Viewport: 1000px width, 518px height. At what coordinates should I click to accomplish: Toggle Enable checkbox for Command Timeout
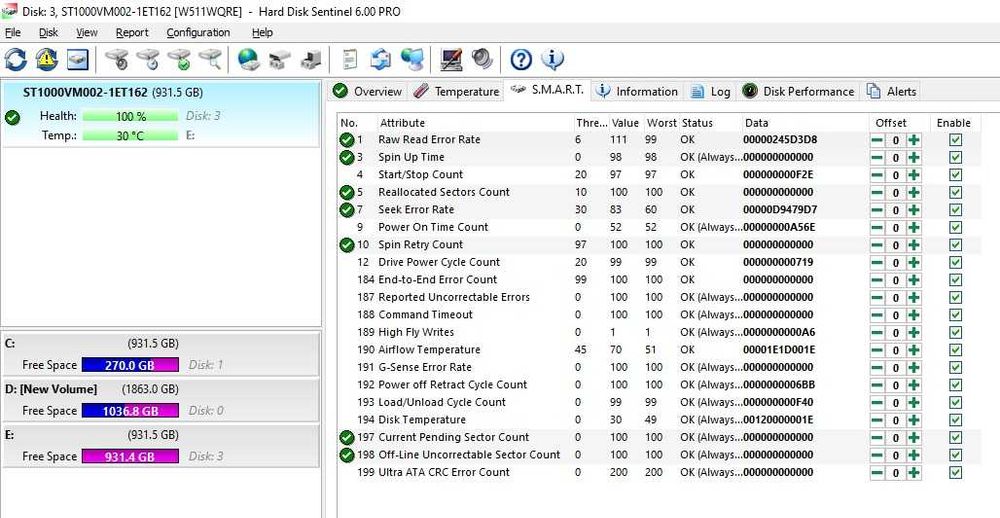(955, 315)
